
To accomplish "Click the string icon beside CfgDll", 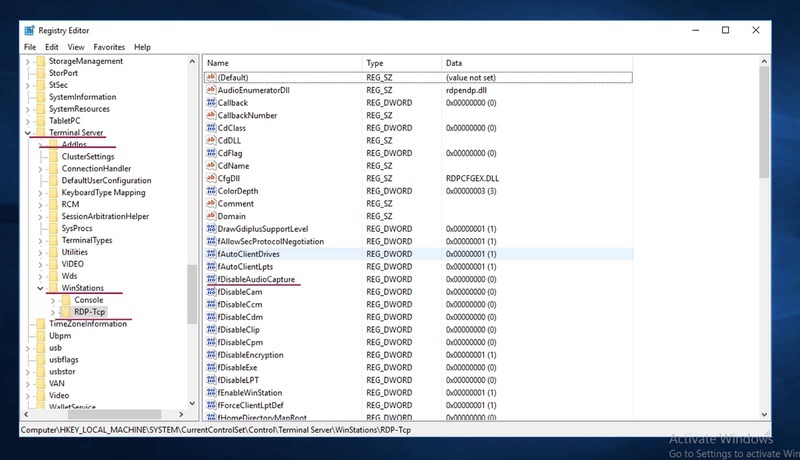I will coord(211,178).
